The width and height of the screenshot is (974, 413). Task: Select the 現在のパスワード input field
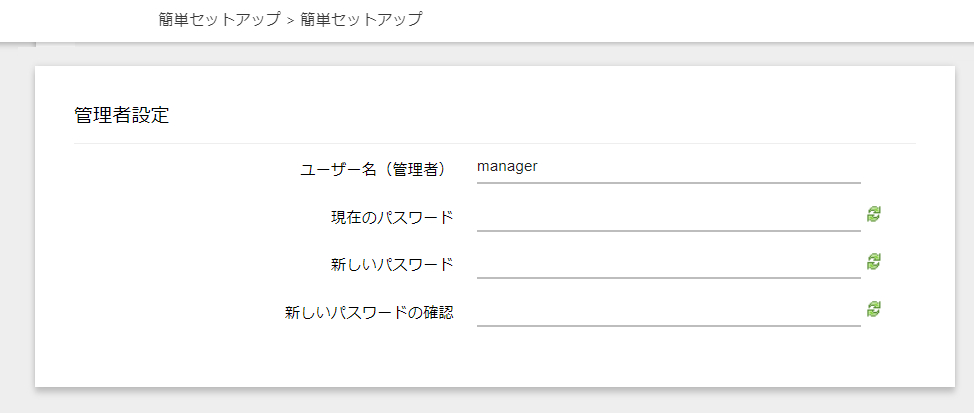[668, 216]
